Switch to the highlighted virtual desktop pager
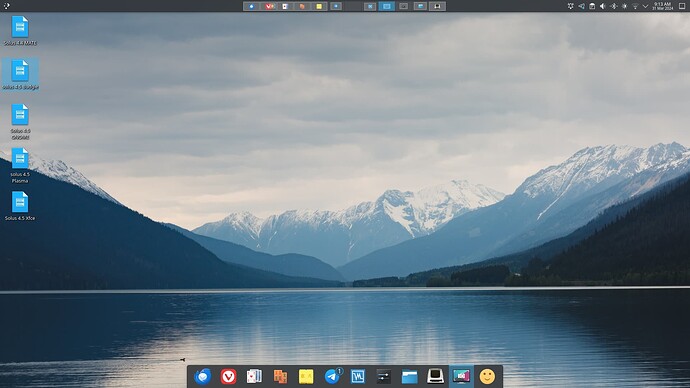Viewport: 690px width, 388px height. 387,6
